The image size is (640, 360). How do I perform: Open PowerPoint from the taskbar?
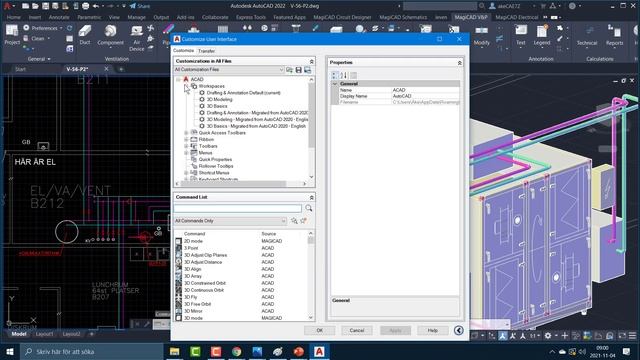tap(298, 351)
